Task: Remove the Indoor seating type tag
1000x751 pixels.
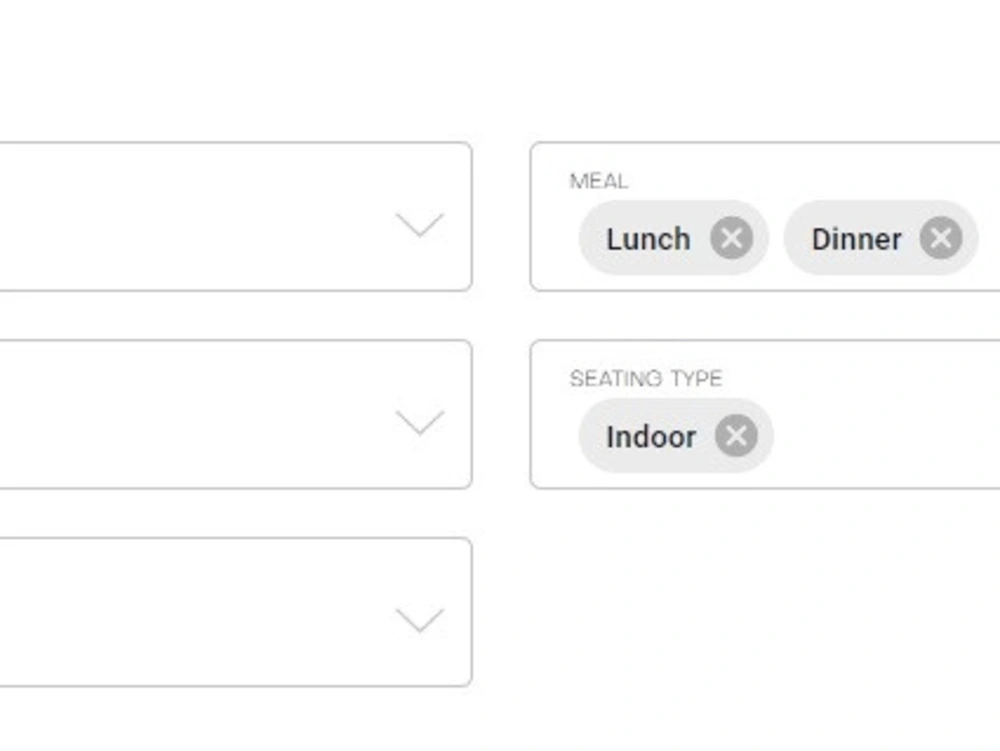Action: tap(736, 436)
